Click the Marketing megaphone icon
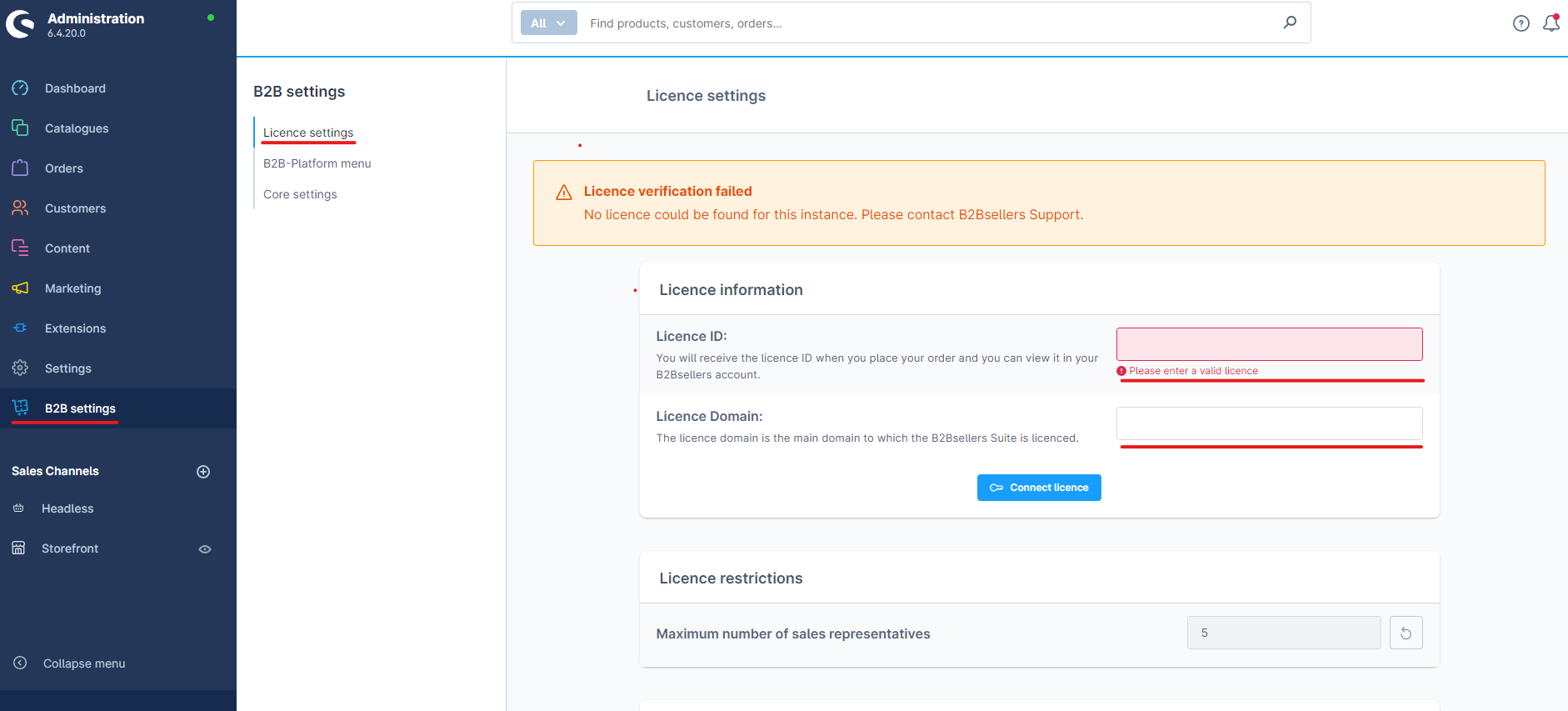The width and height of the screenshot is (1568, 711). 20,288
